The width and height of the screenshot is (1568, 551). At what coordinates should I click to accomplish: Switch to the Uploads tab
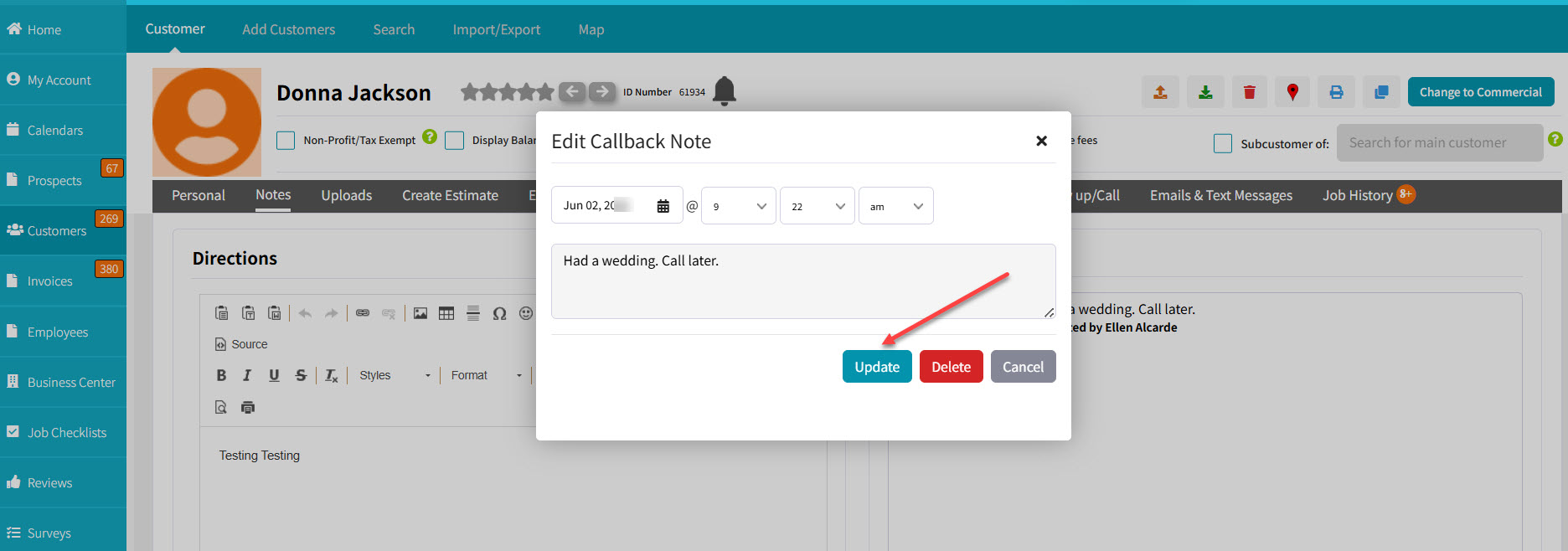click(346, 195)
